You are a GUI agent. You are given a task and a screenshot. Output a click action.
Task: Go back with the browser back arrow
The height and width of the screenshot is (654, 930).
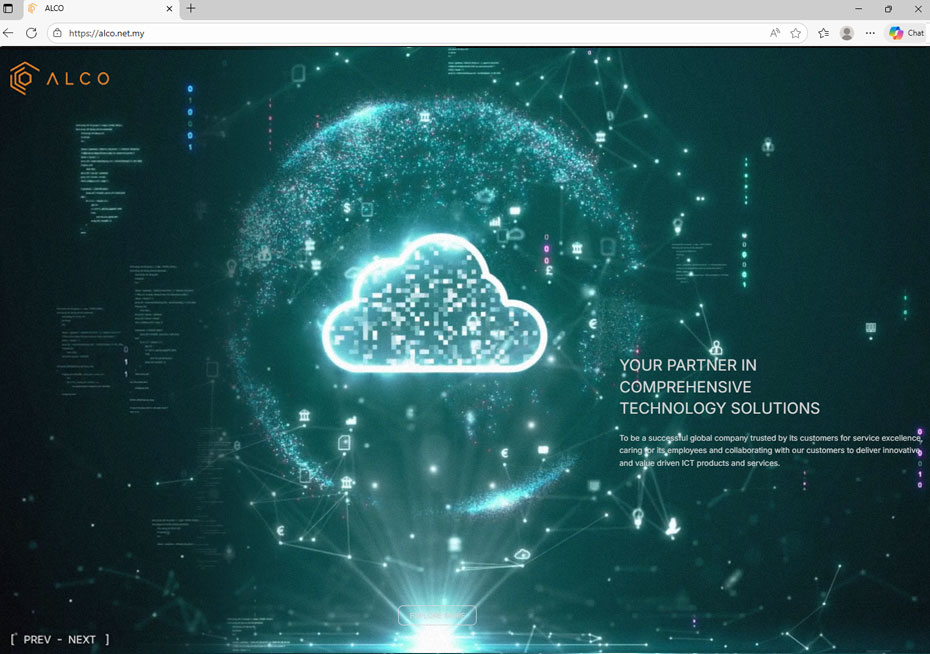click(9, 33)
